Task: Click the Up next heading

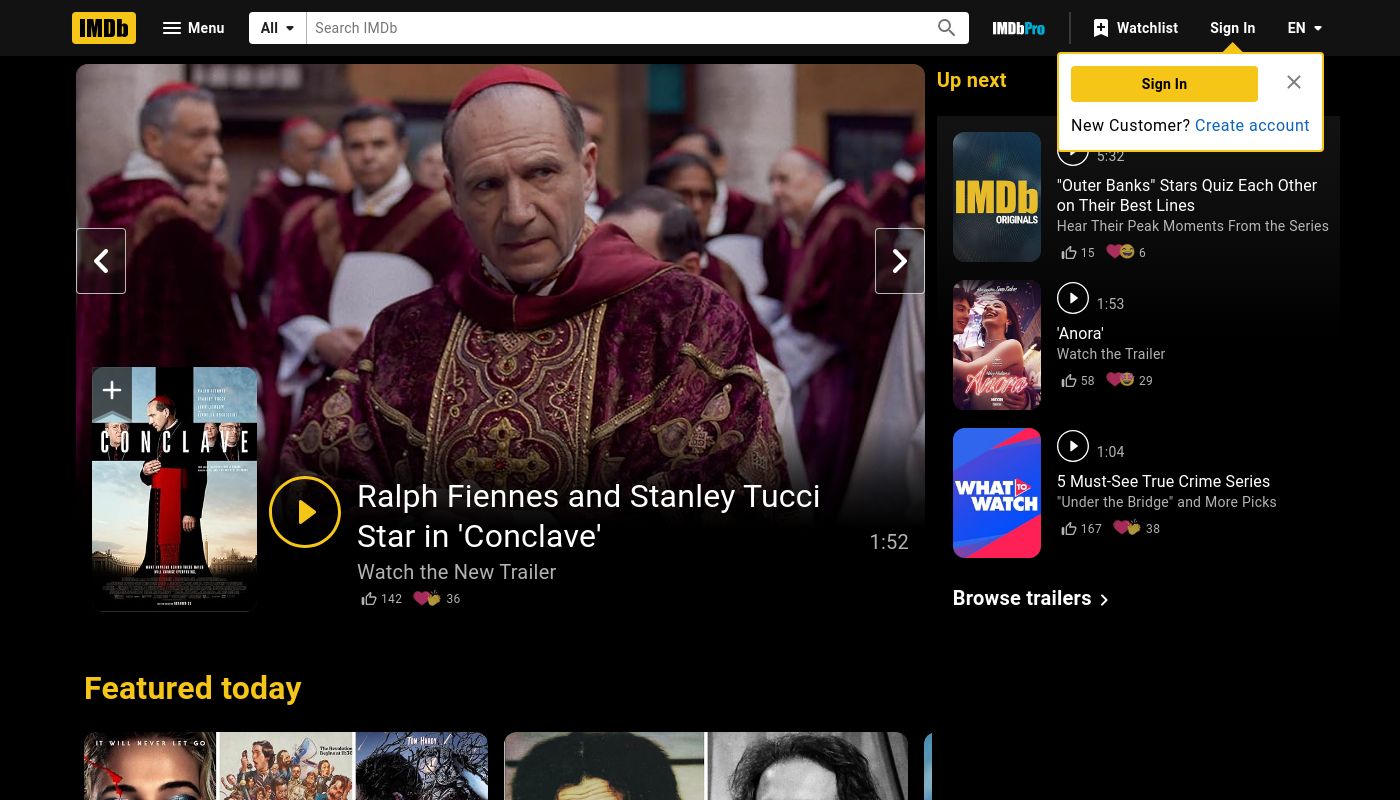Action: [x=971, y=80]
